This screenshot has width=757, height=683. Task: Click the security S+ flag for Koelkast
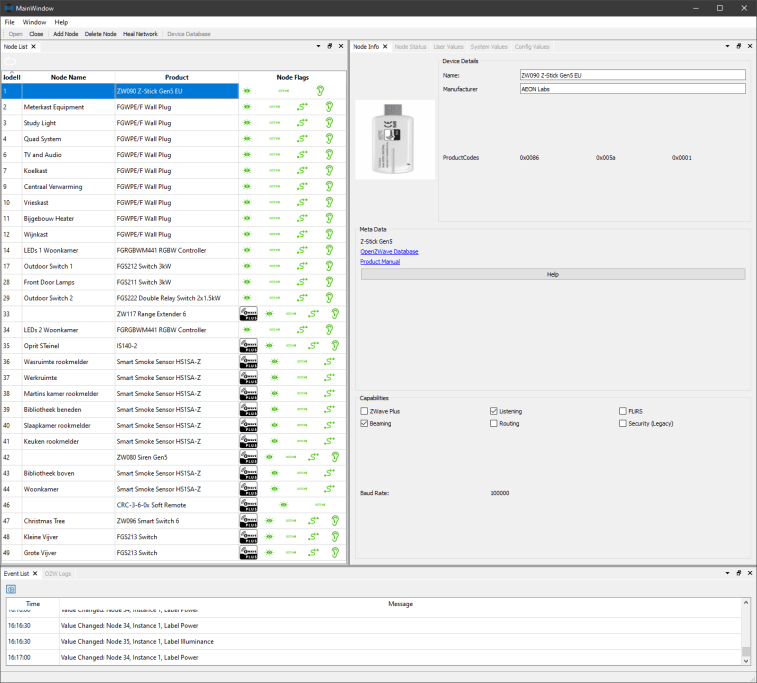click(302, 171)
